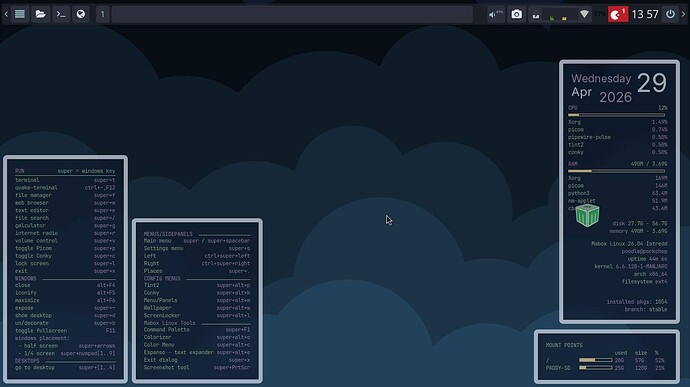This screenshot has height=387, width=690.
Task: Click the 'Places' shortcut row
Action: click(x=197, y=271)
